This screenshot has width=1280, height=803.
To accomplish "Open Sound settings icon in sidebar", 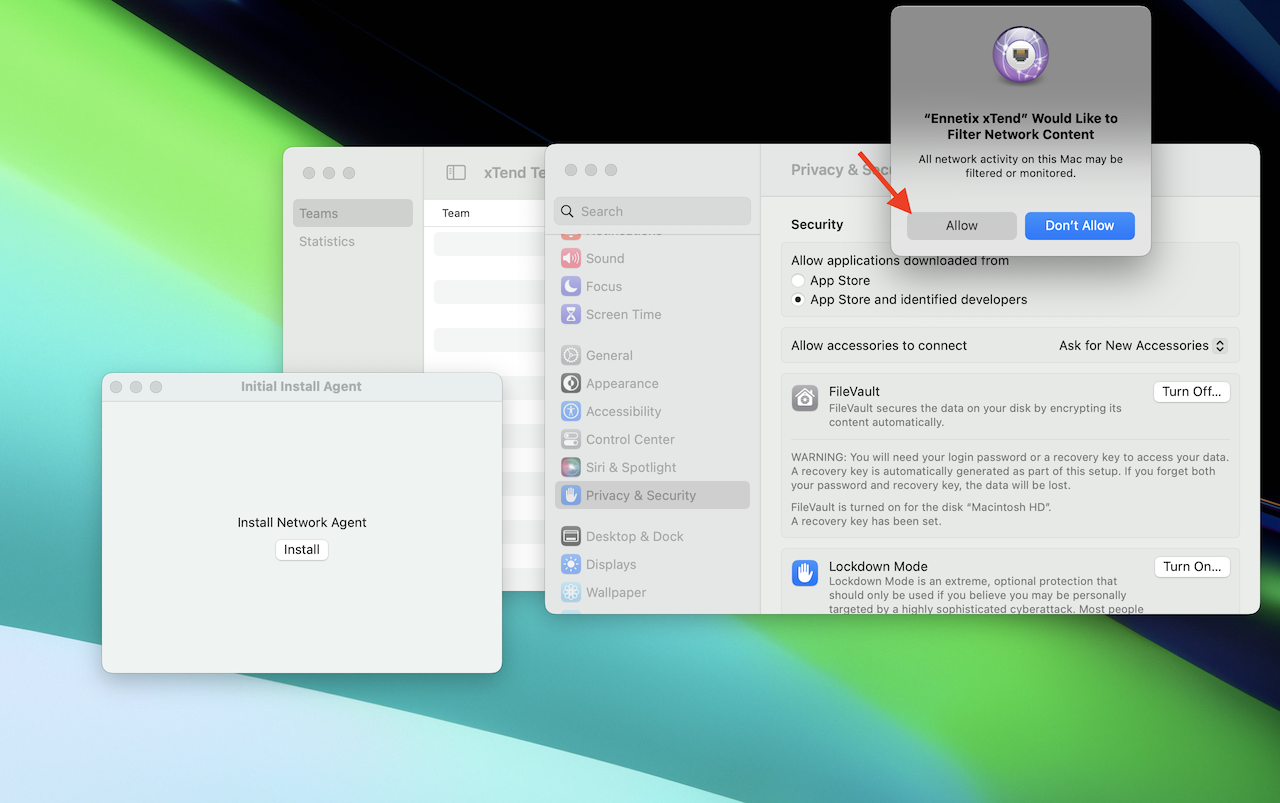I will 571,258.
